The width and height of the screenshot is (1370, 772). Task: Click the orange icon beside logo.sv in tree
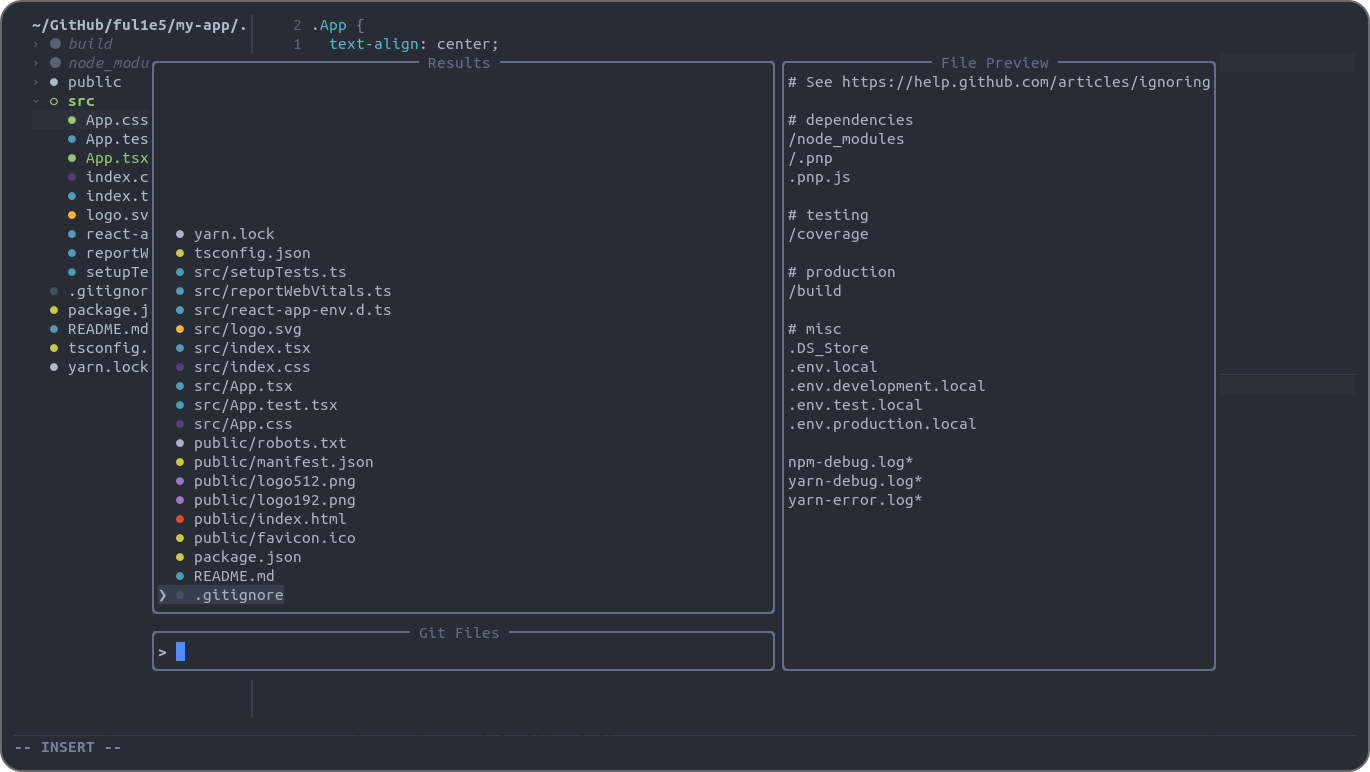click(72, 215)
